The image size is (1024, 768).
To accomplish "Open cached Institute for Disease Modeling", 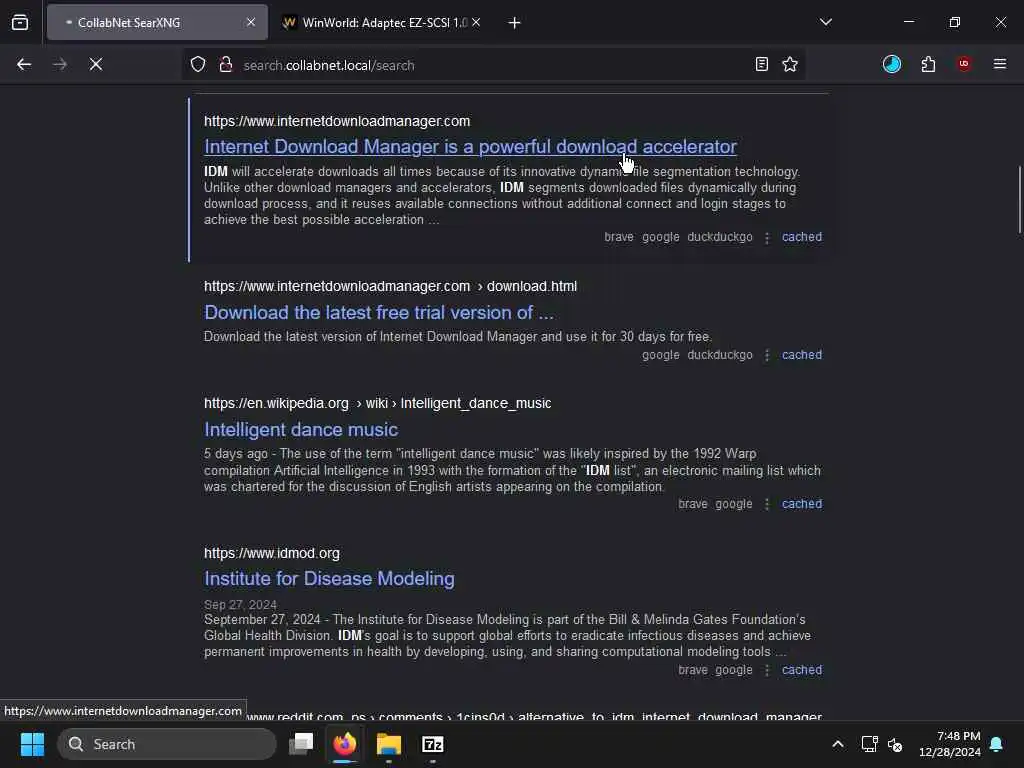I will (x=802, y=670).
